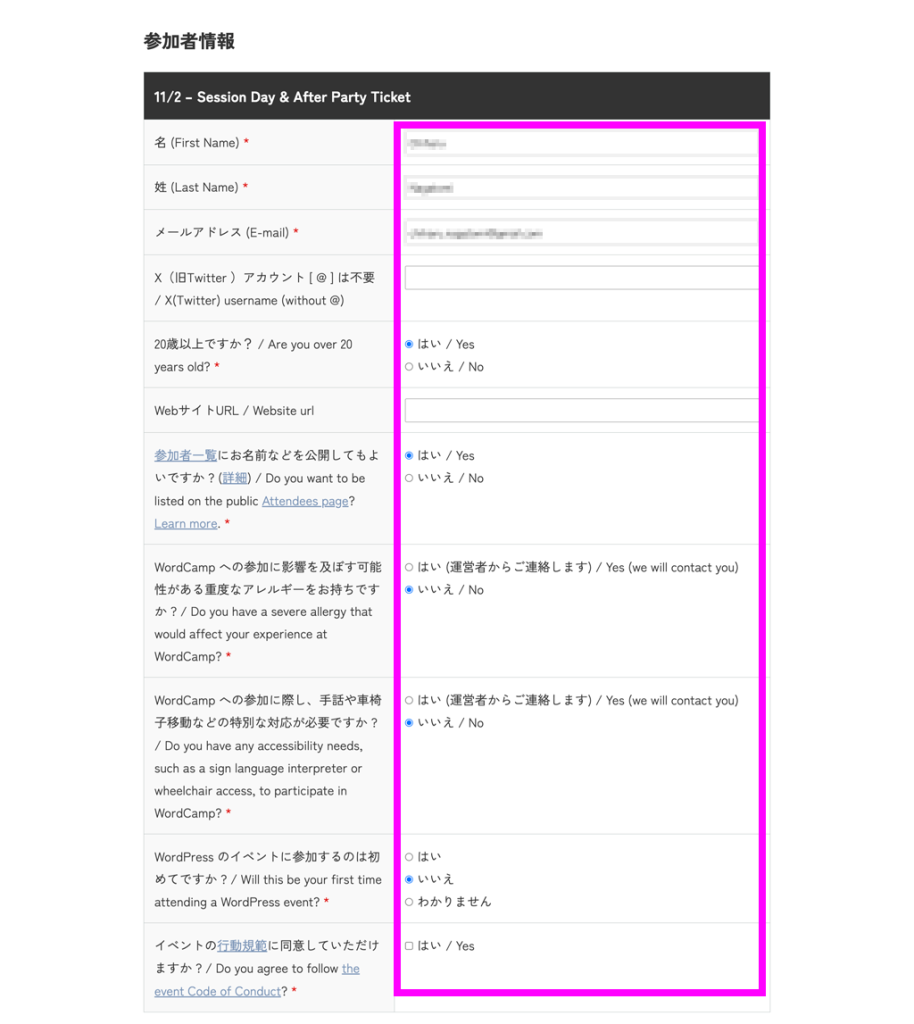Image resolution: width=914 pixels, height=1024 pixels.
Task: Check the Code of Conduct 'はい / Yes' checkbox
Action: 409,946
